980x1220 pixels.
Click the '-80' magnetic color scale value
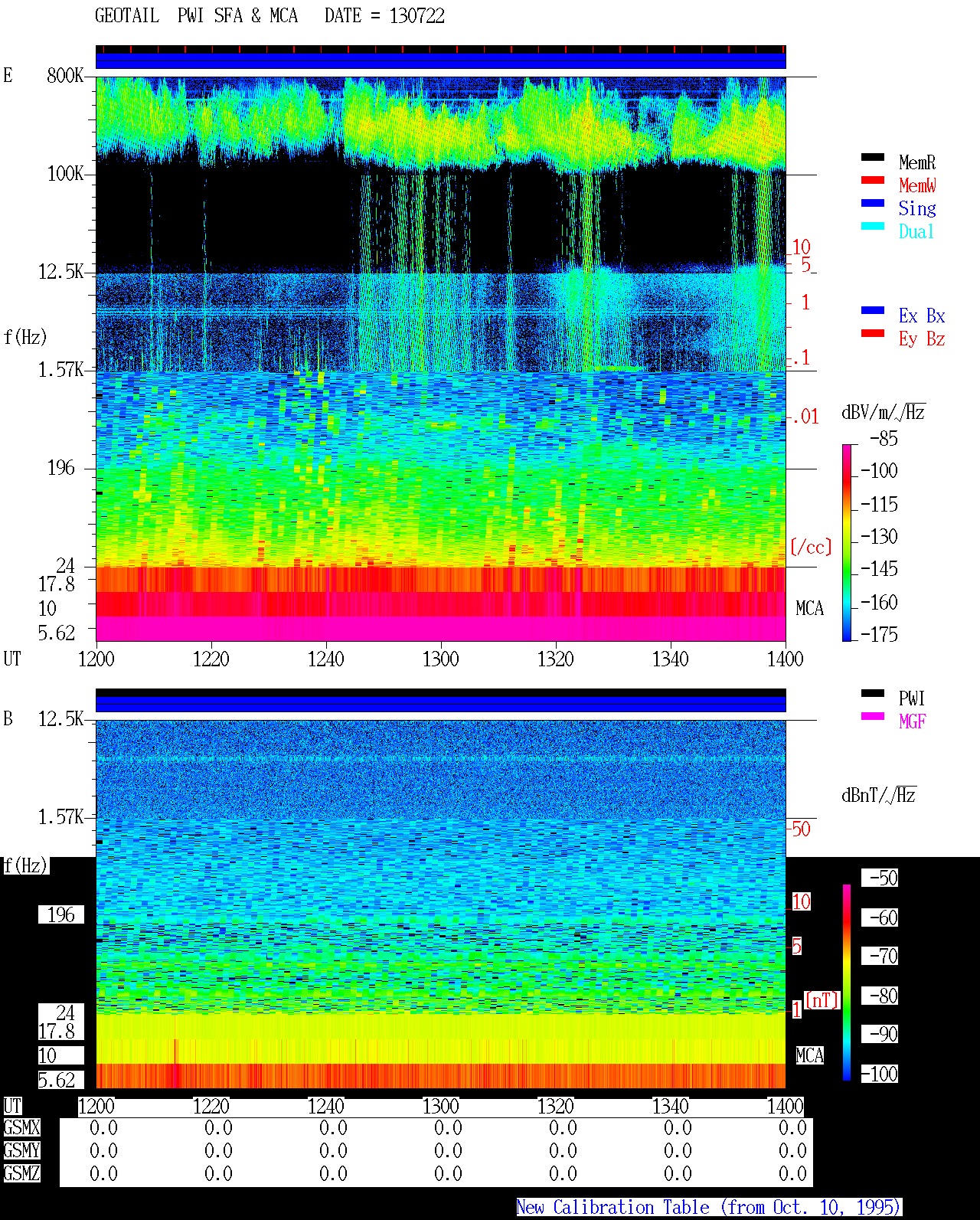(x=880, y=996)
